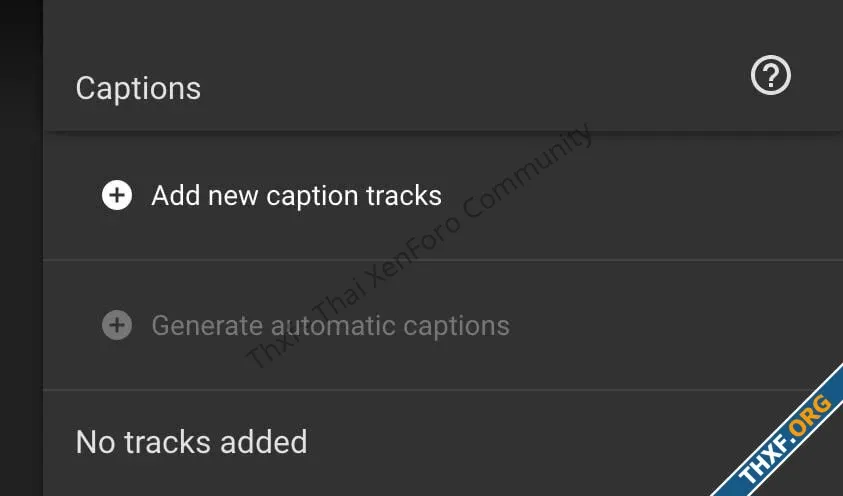Click the word 'added' in No tracks added
The width and height of the screenshot is (843, 496).
(263, 442)
